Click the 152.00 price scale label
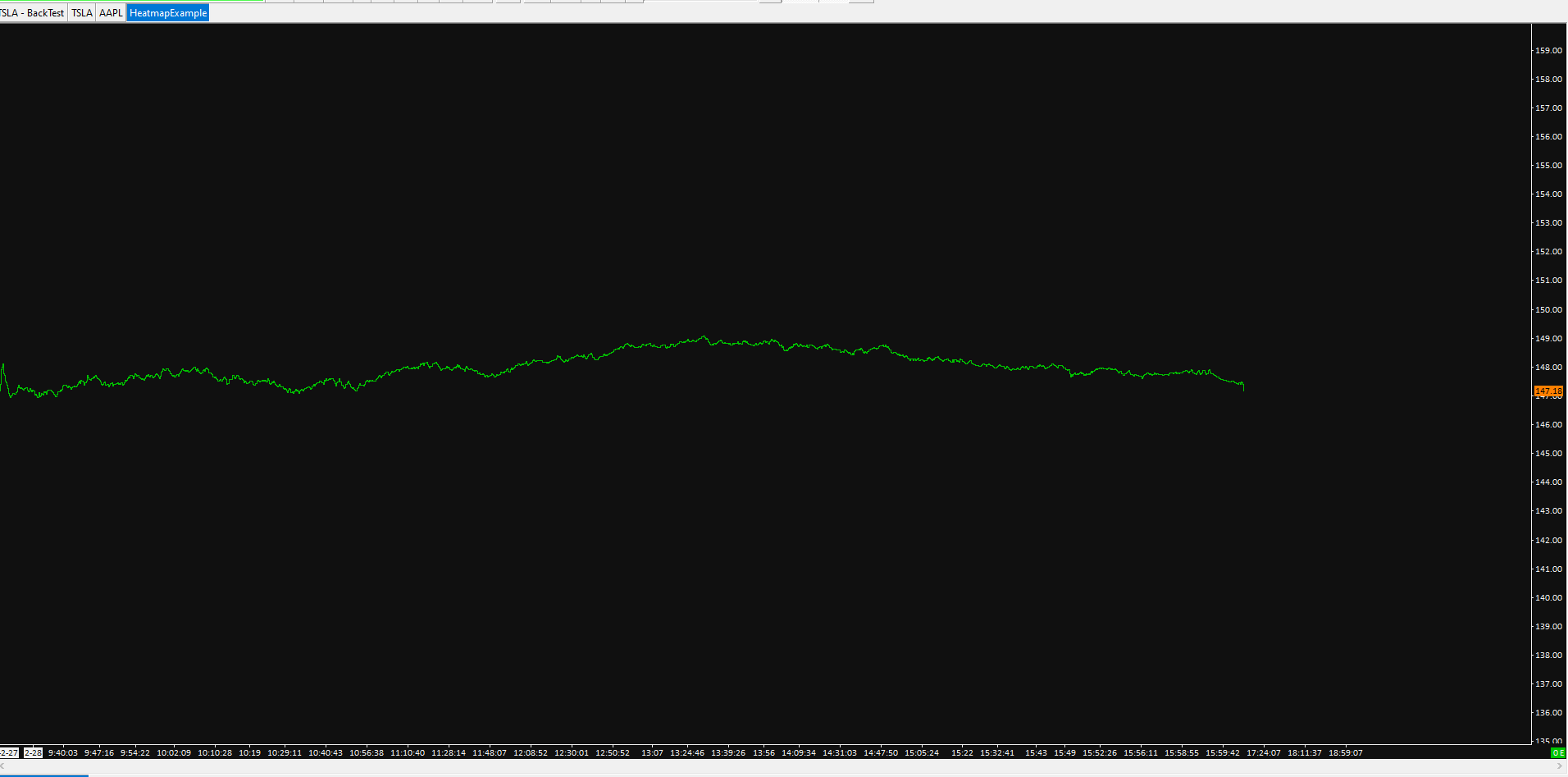Screen dimensions: 1568x777 pyautogui.click(x=1548, y=252)
